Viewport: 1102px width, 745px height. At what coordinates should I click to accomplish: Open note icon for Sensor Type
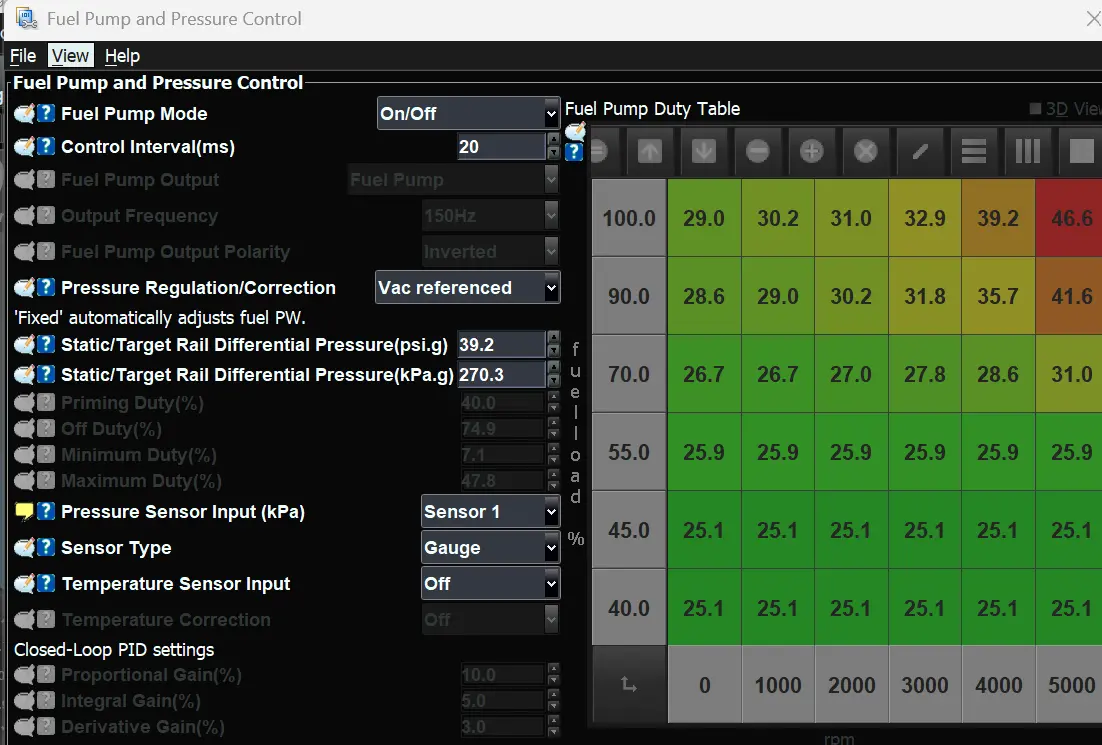pos(25,548)
